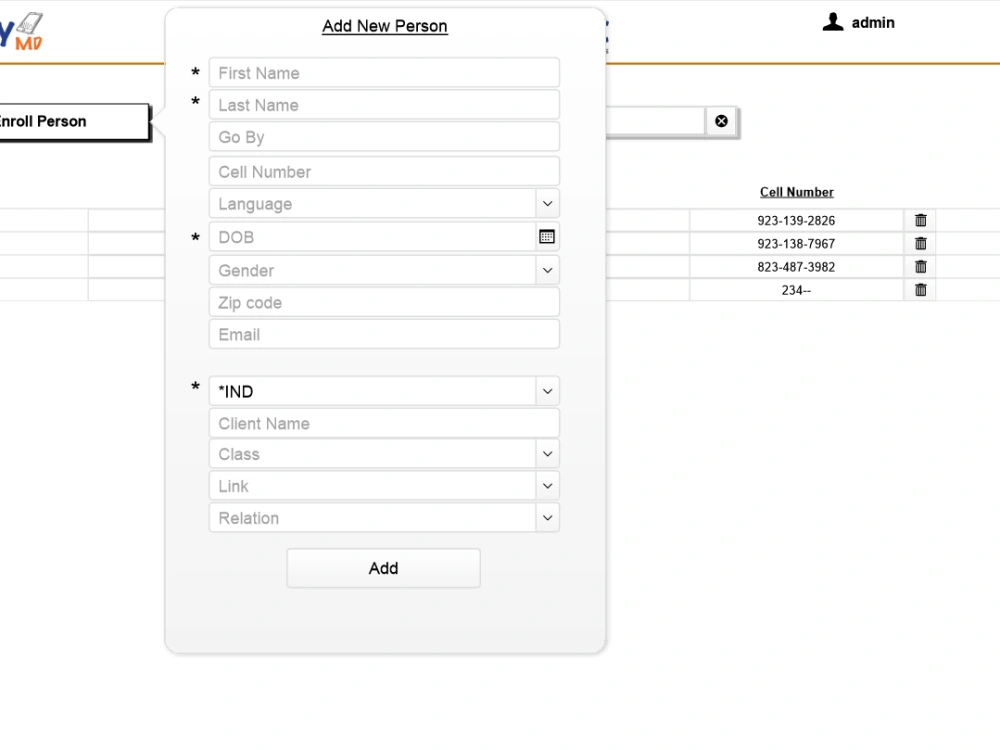This screenshot has height=750, width=1000.
Task: Open the admin account menu
Action: tap(872, 22)
